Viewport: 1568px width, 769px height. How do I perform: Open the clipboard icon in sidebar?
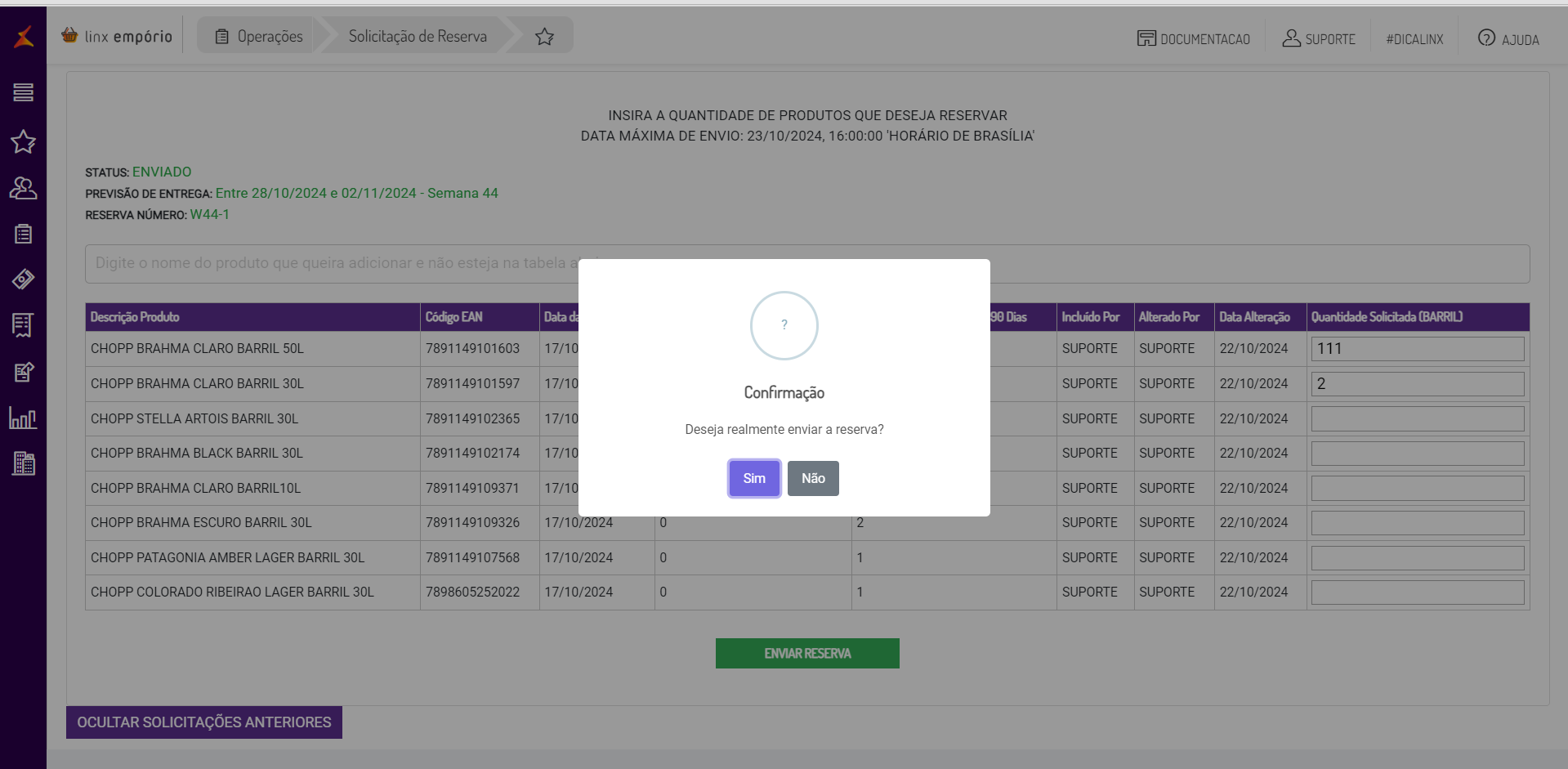pyautogui.click(x=23, y=234)
